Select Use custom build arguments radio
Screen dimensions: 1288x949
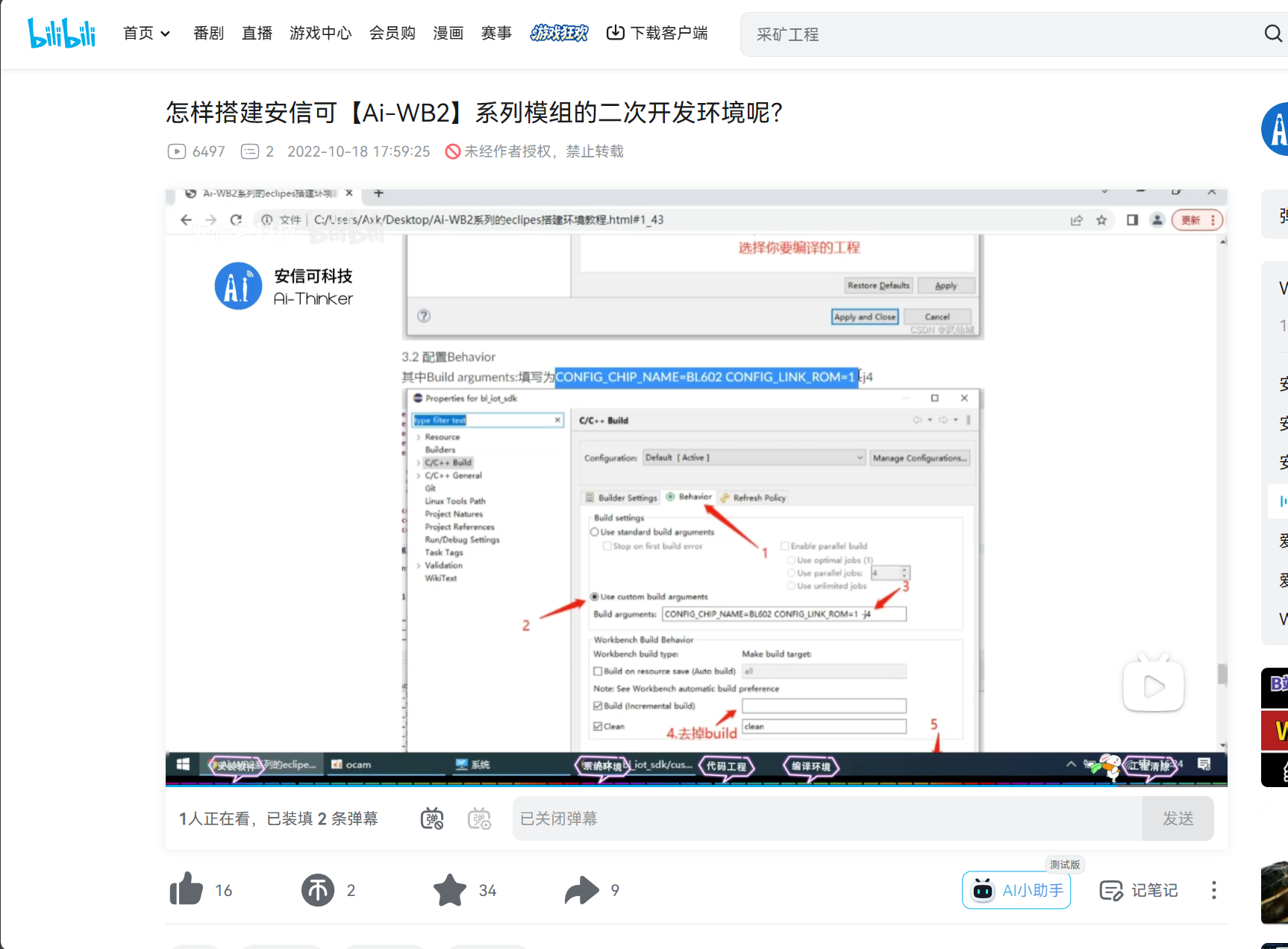pyautogui.click(x=595, y=596)
